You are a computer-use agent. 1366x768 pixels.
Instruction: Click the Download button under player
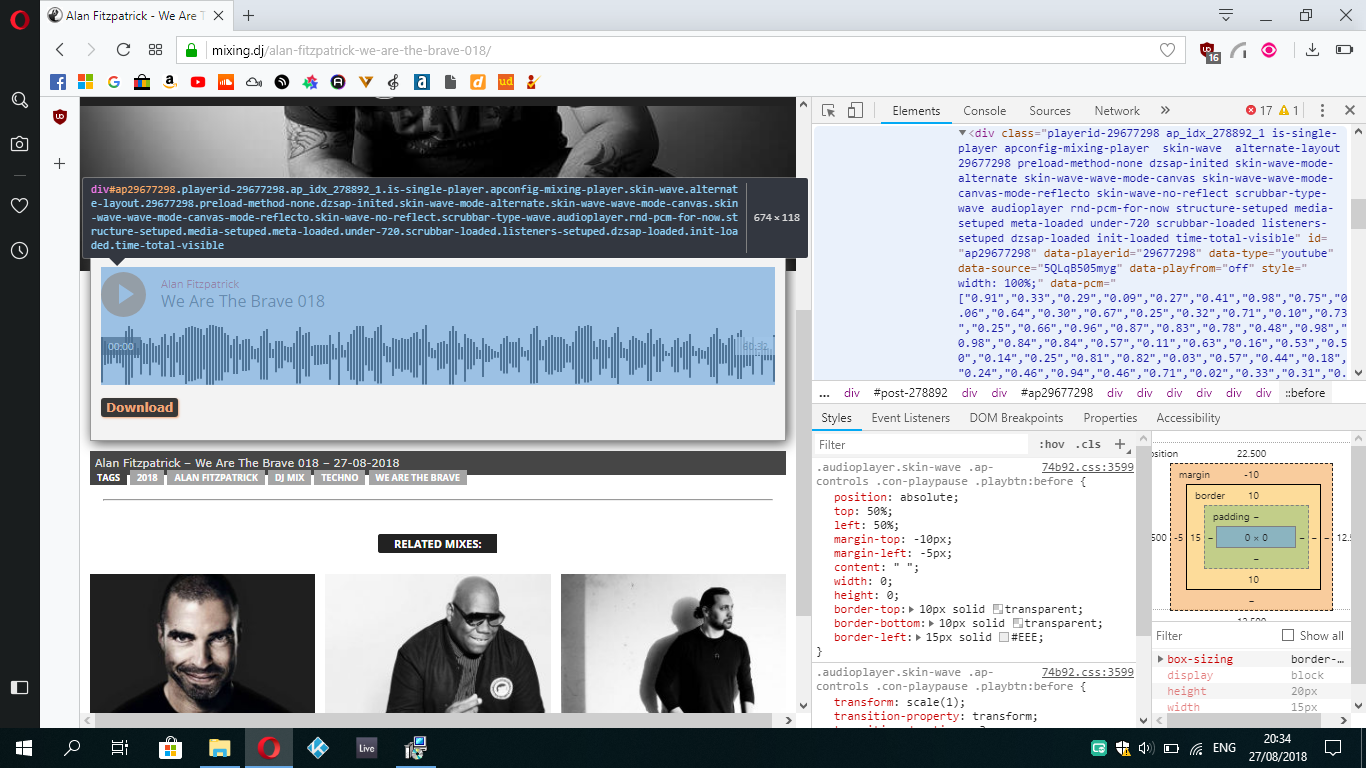[x=140, y=407]
